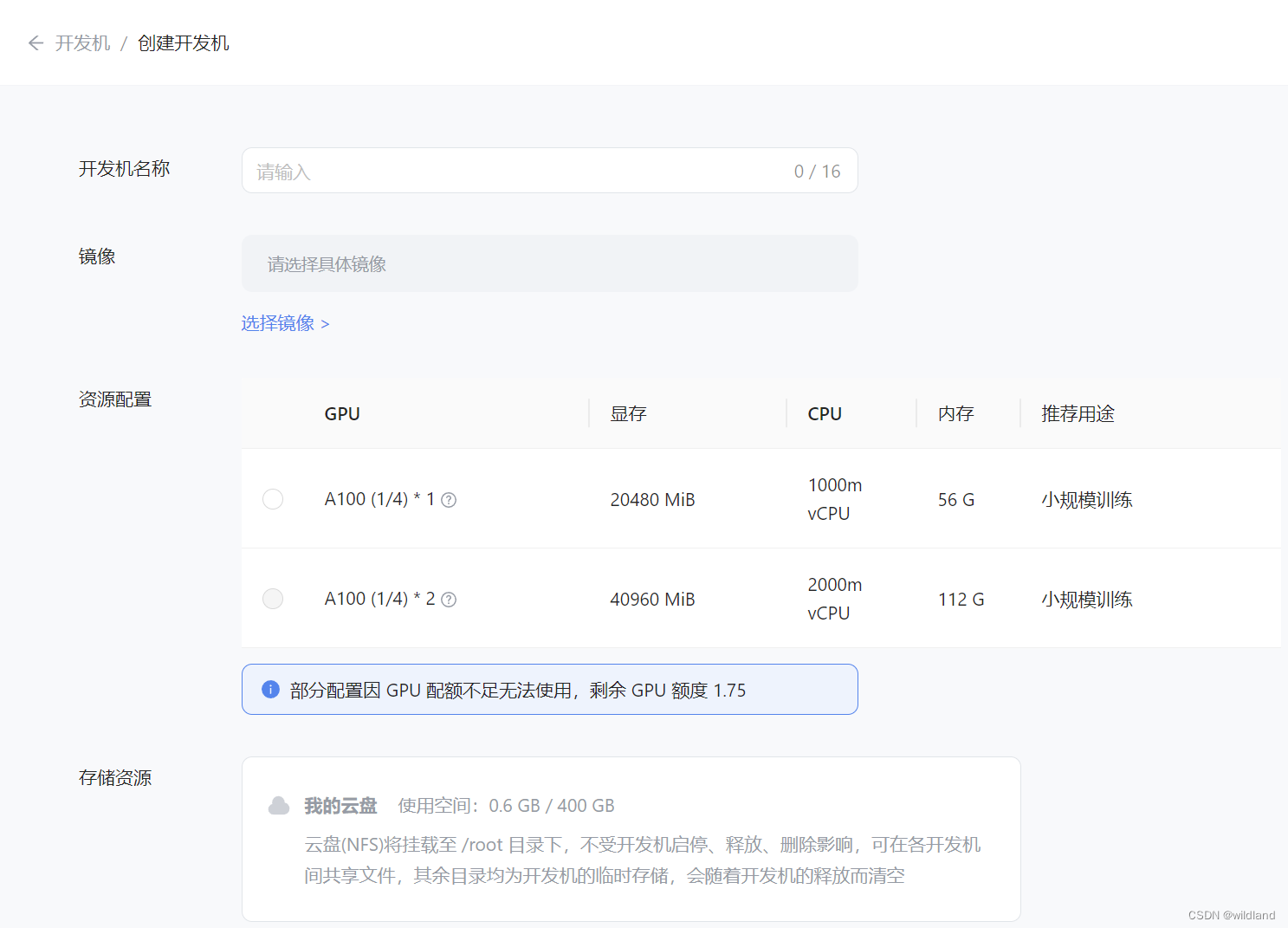Click the 存储资源 label
Screen dimensions: 1288x928
pyautogui.click(x=115, y=778)
